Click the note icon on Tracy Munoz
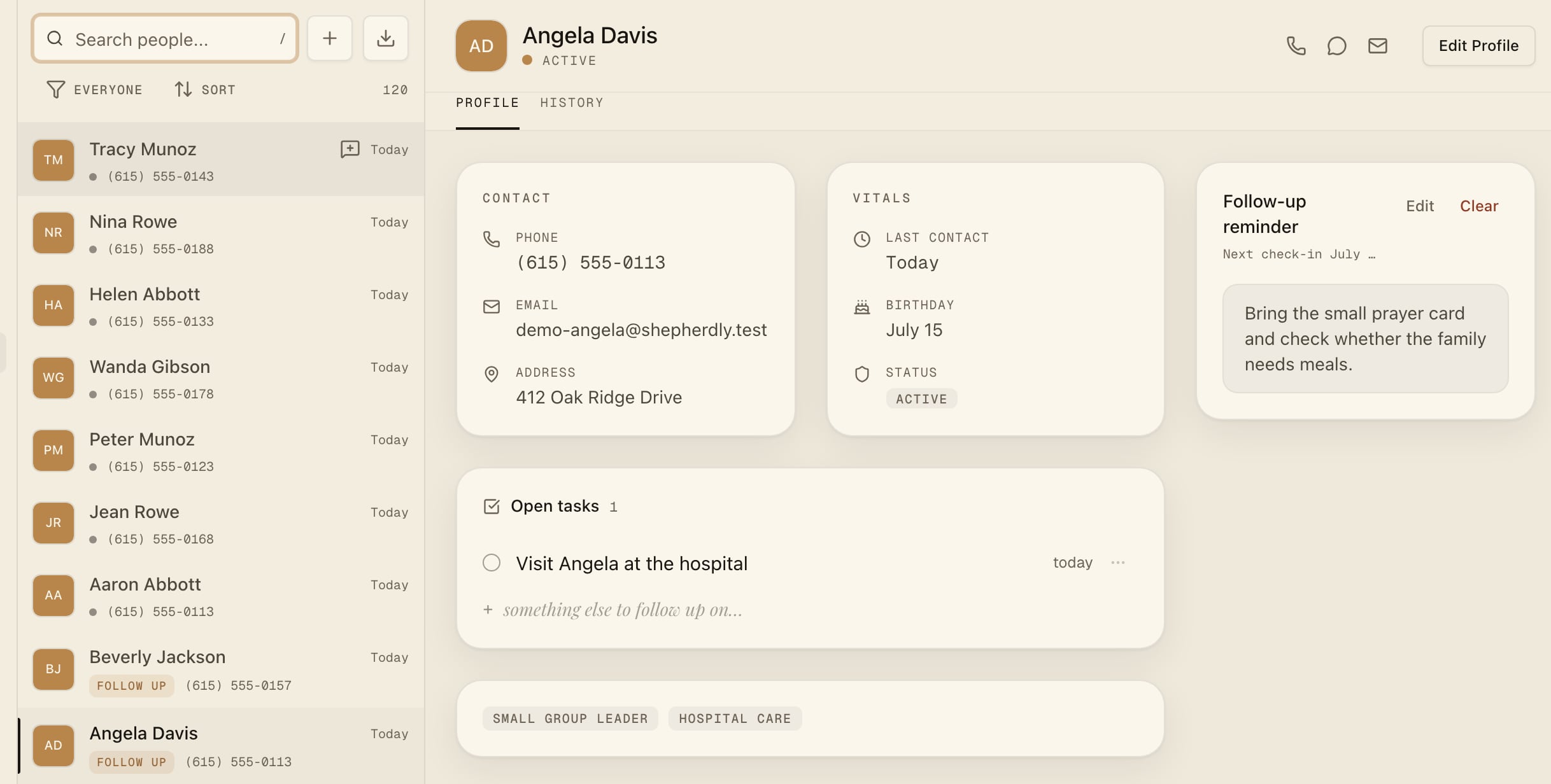 pyautogui.click(x=350, y=150)
